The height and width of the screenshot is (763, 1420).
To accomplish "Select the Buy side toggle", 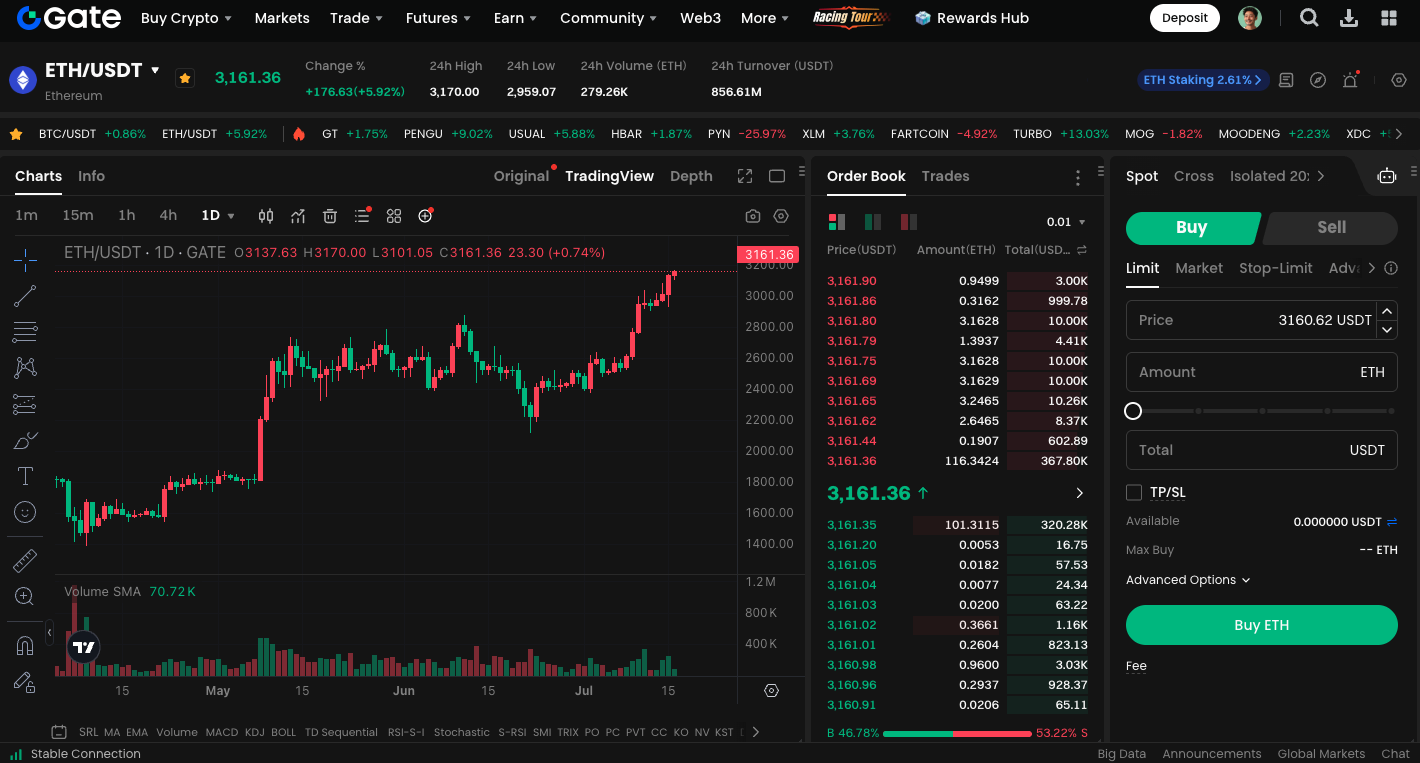I will [1191, 228].
